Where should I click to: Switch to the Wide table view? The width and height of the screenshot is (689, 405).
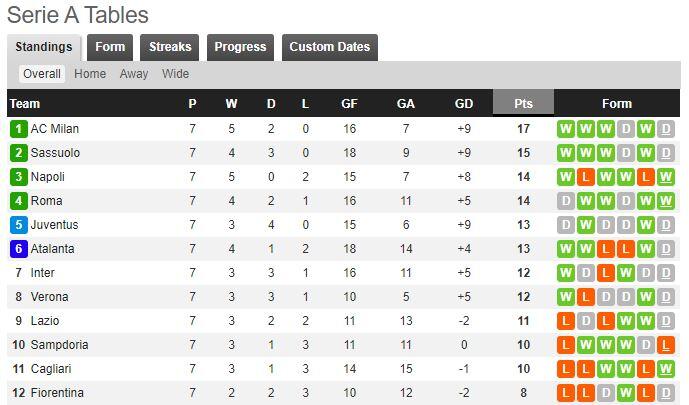175,74
